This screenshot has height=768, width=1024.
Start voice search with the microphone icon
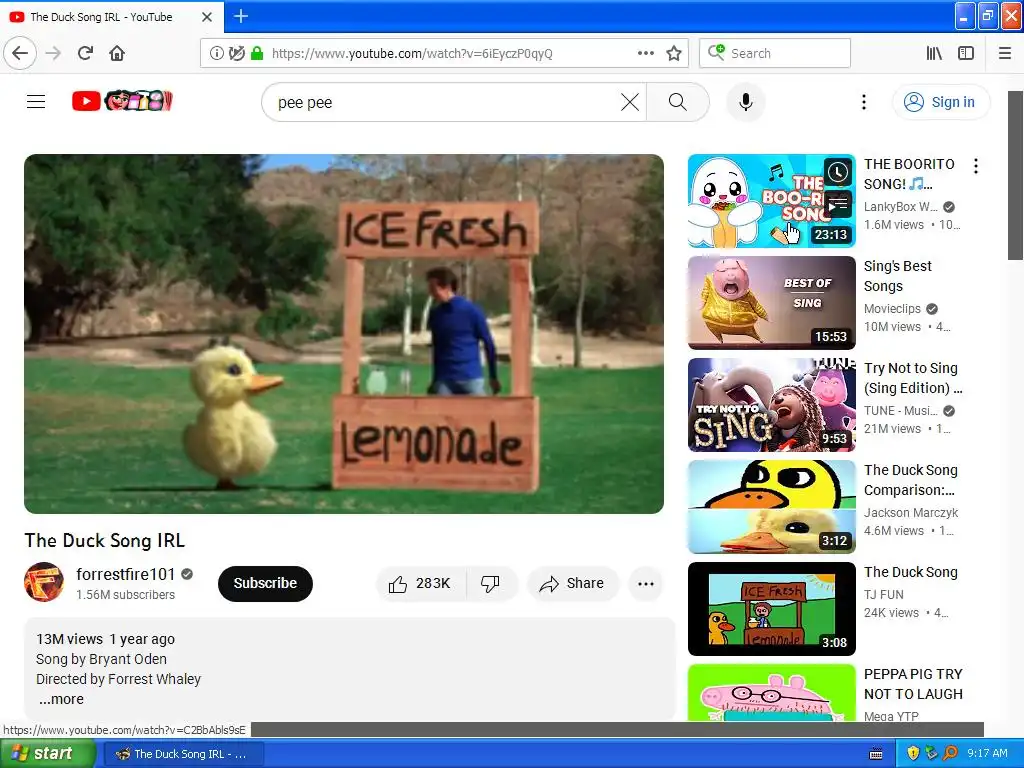pyautogui.click(x=746, y=103)
